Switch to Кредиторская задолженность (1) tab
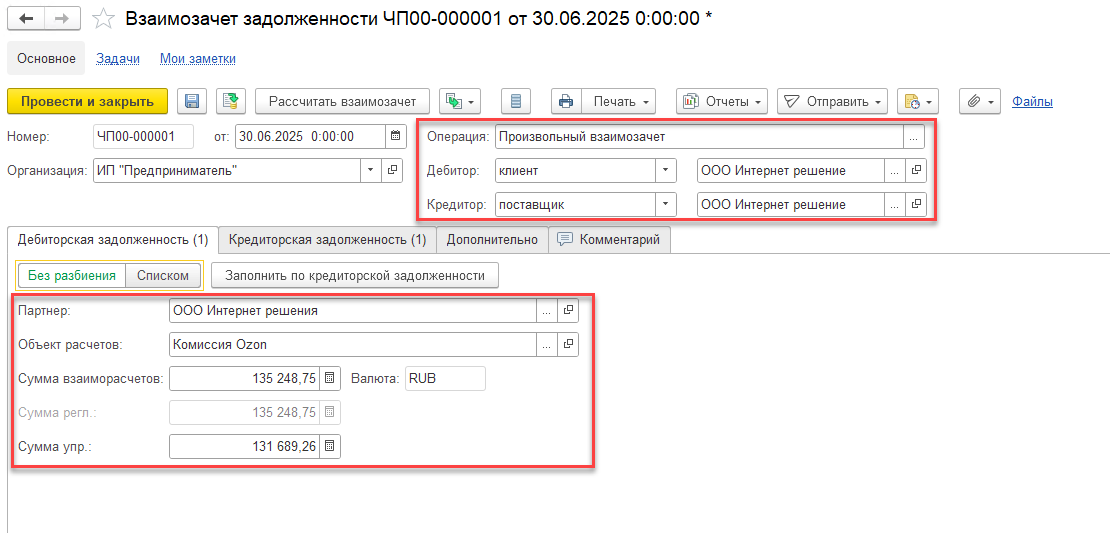1110x533 pixels. click(327, 240)
